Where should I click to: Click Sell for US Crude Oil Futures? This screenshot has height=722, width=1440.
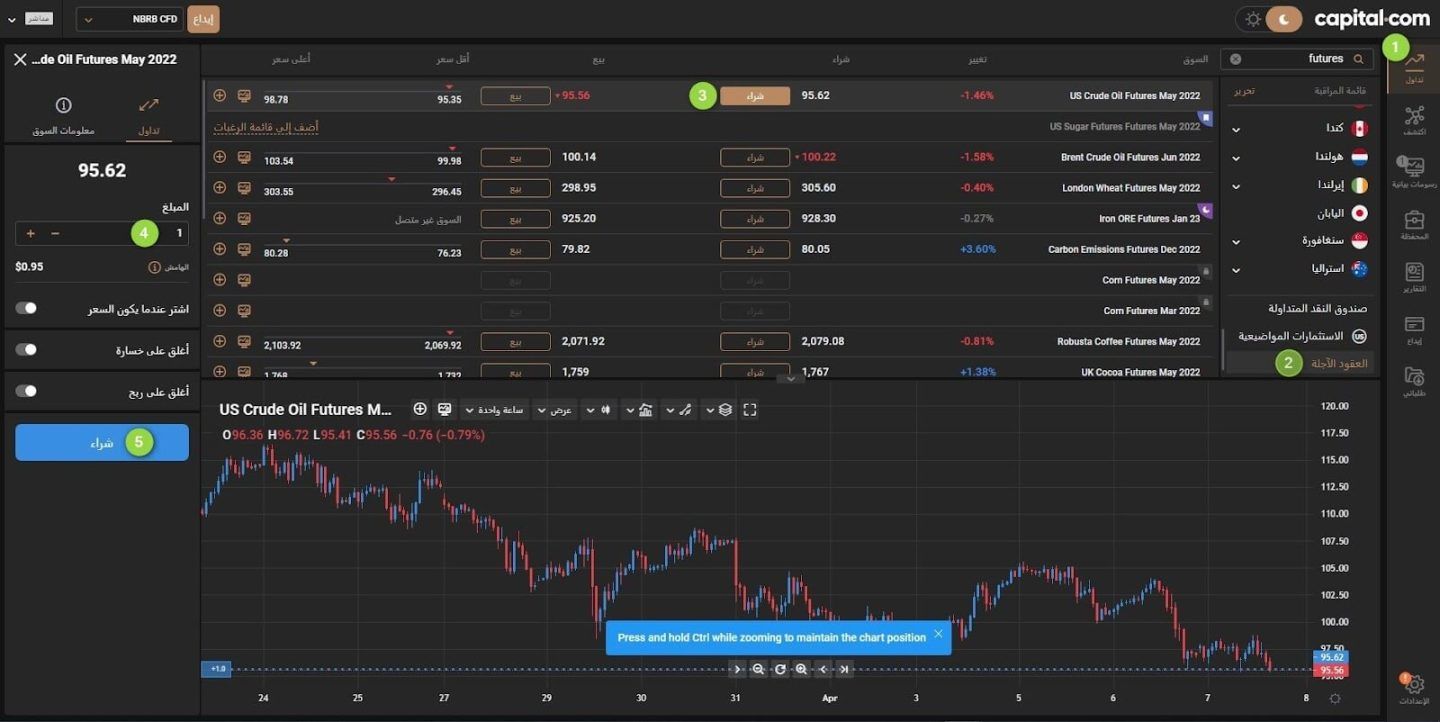point(516,96)
